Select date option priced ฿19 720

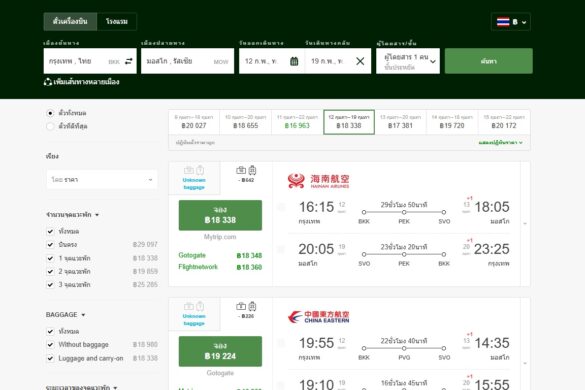click(452, 122)
